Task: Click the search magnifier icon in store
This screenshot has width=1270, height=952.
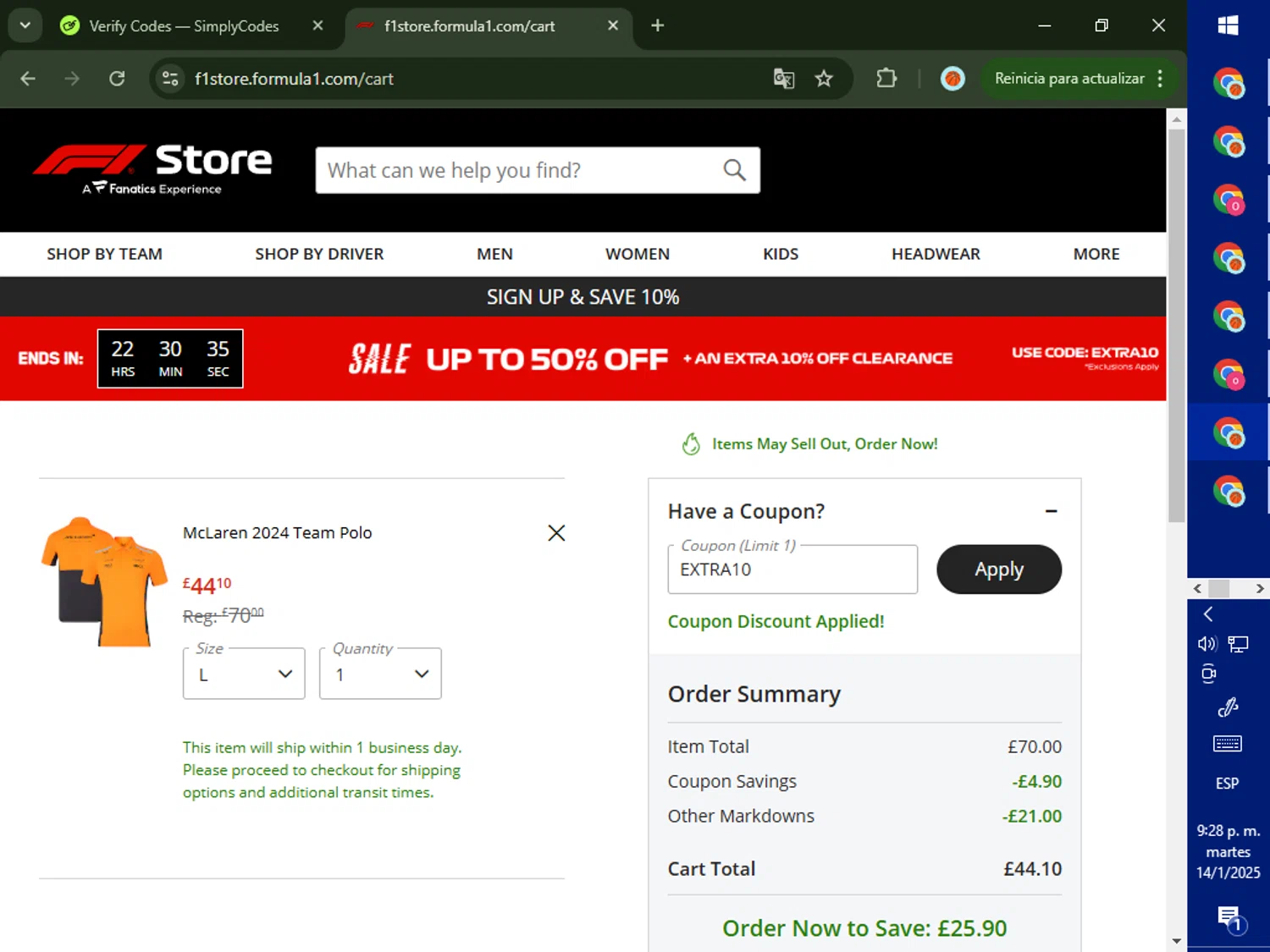Action: click(734, 170)
